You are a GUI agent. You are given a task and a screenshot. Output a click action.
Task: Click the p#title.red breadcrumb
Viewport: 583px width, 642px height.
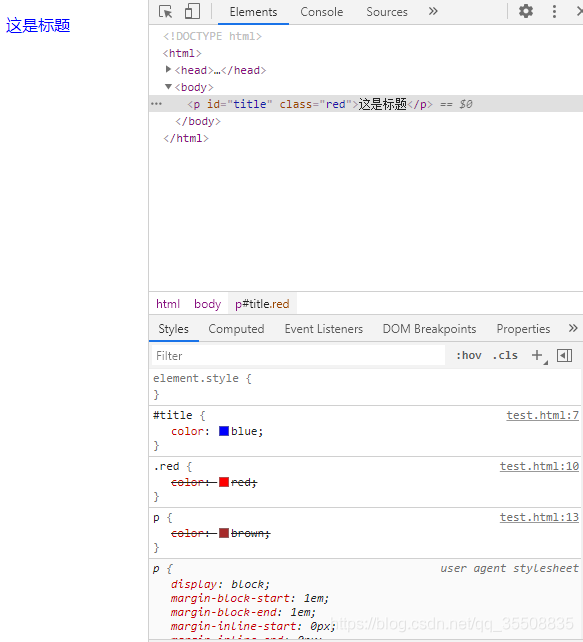[262, 304]
